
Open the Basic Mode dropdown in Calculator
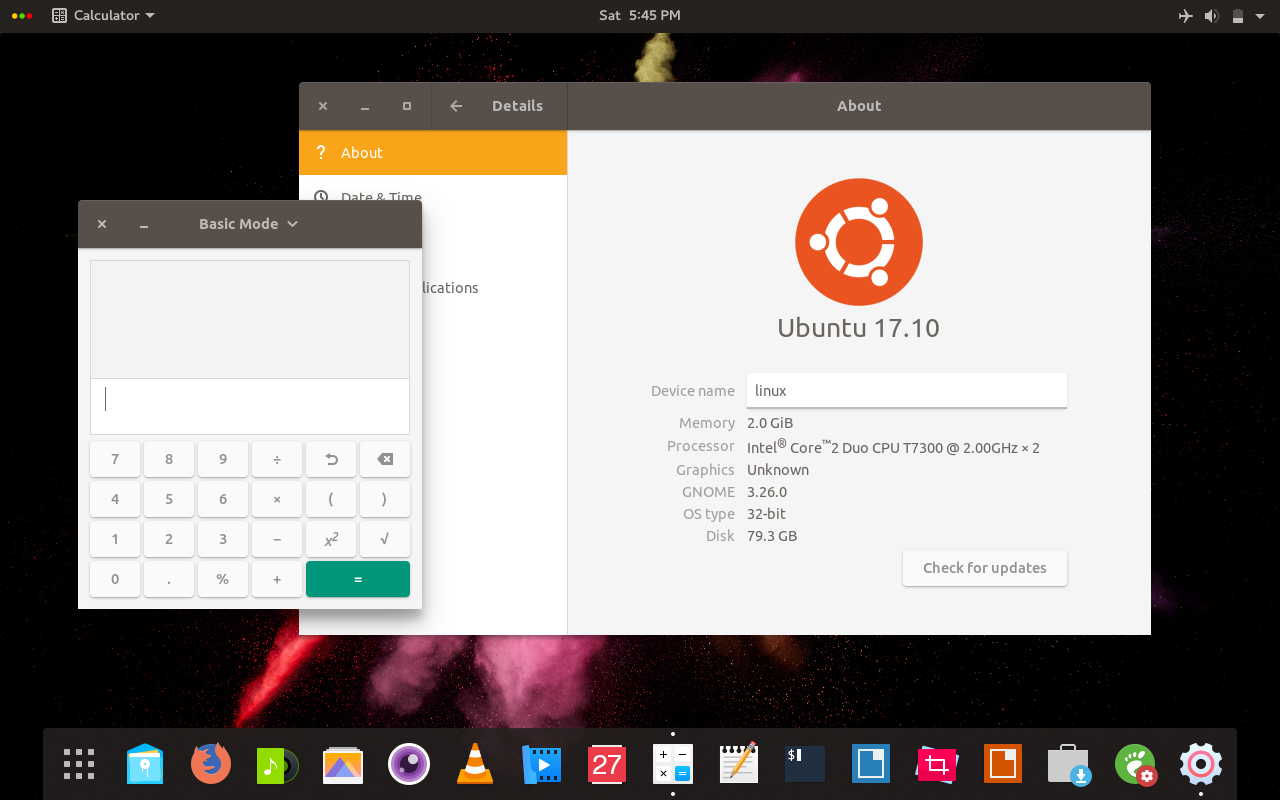click(248, 224)
